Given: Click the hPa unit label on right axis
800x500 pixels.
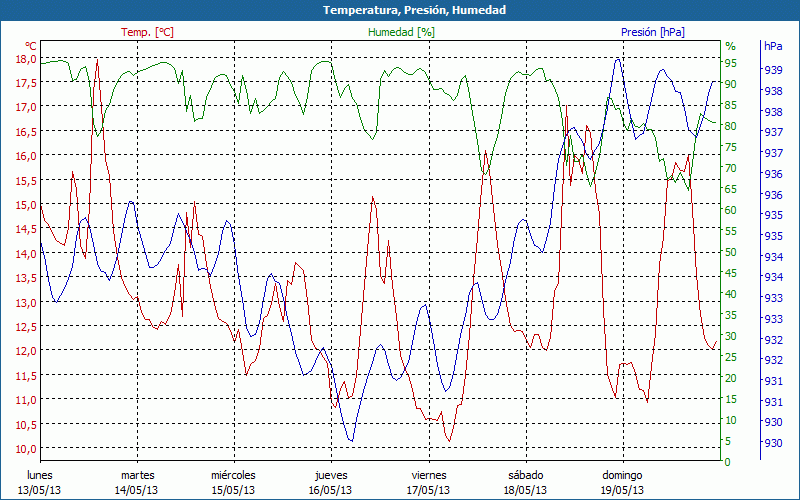Looking at the screenshot, I should (x=773, y=46).
